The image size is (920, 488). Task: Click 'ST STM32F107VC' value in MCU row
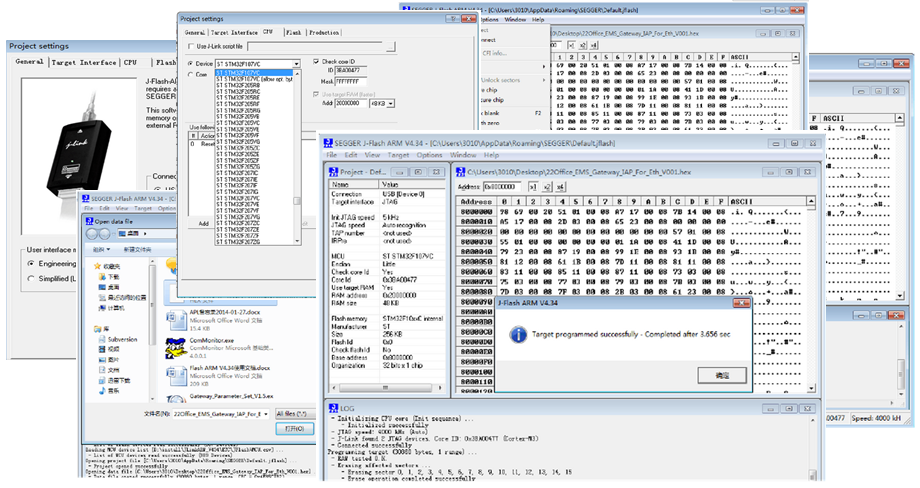408,256
